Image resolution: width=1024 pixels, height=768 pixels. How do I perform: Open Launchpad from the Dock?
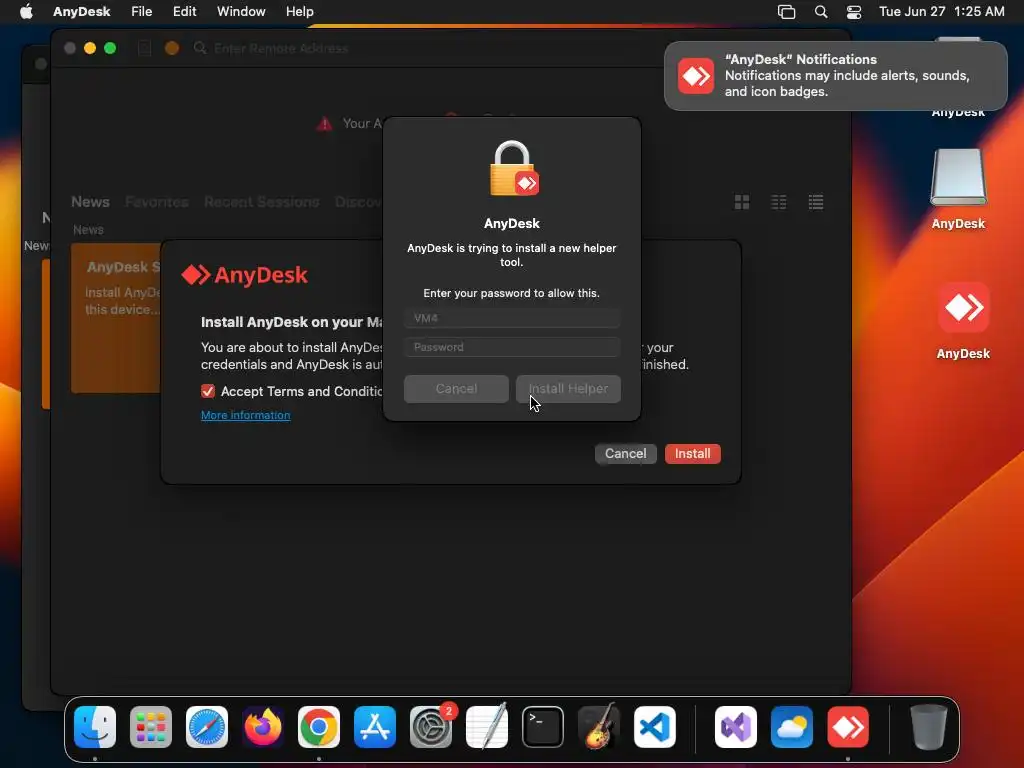pos(151,727)
